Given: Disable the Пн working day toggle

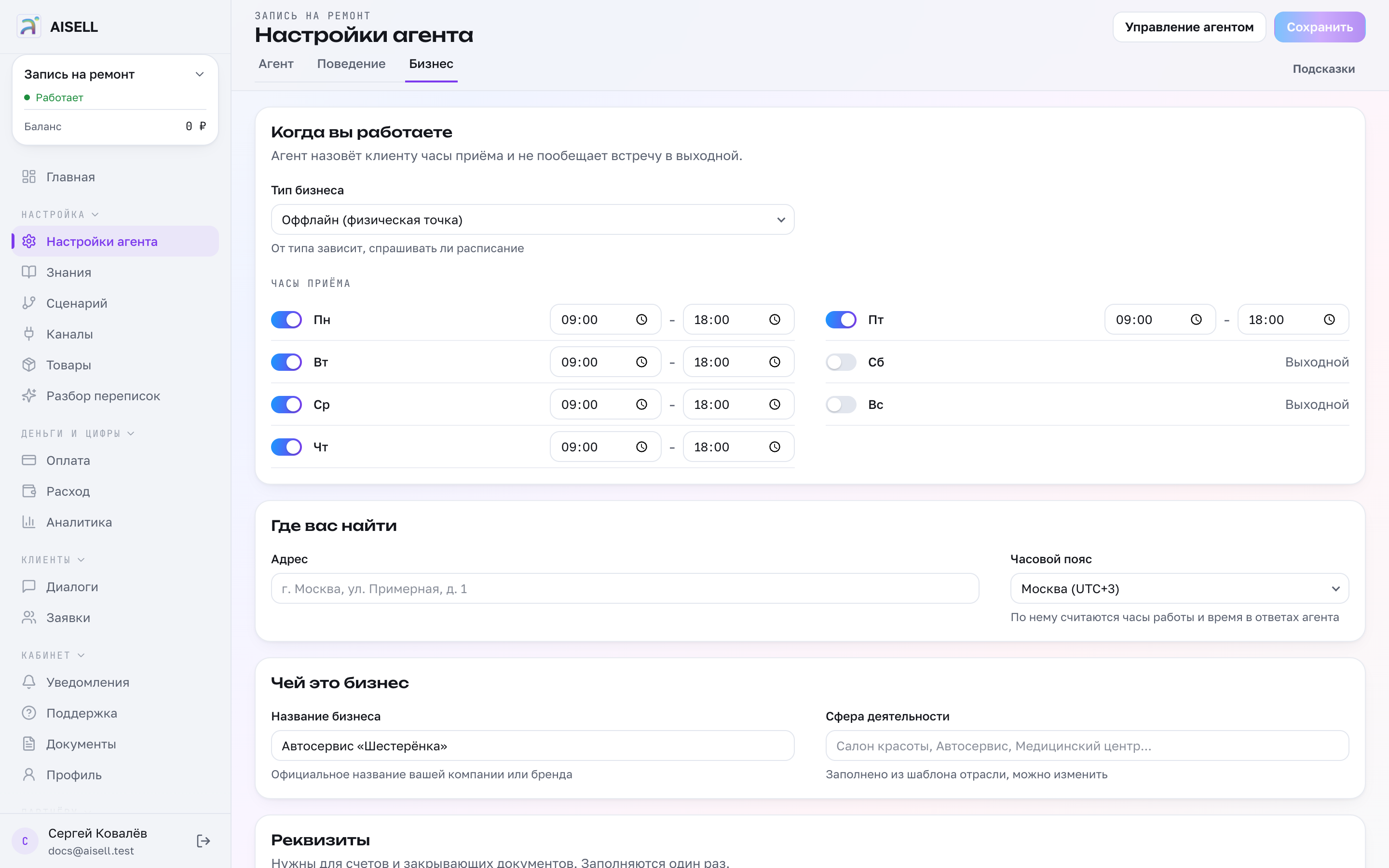Looking at the screenshot, I should tap(286, 320).
